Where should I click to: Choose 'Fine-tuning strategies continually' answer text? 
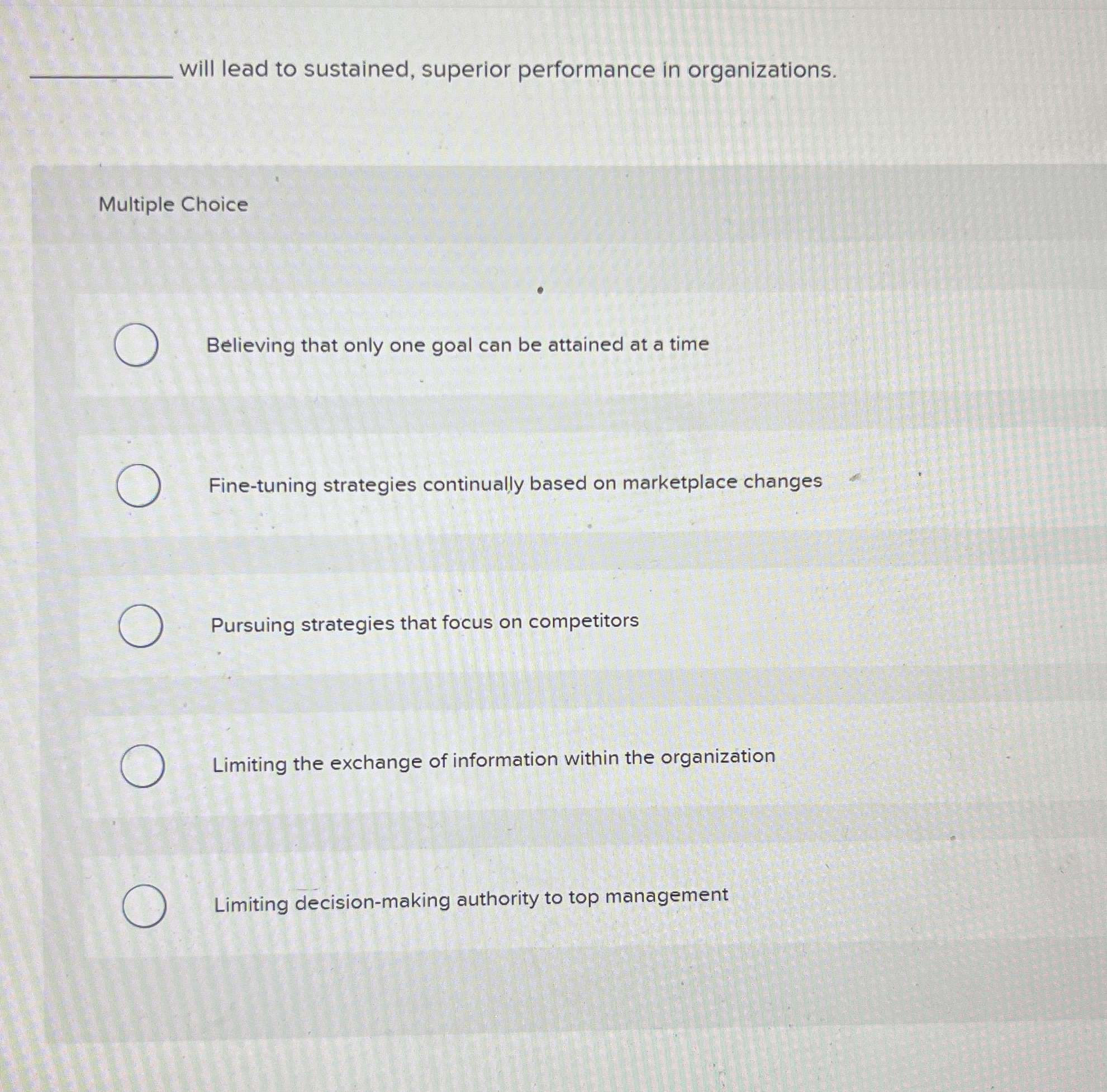click(x=515, y=484)
